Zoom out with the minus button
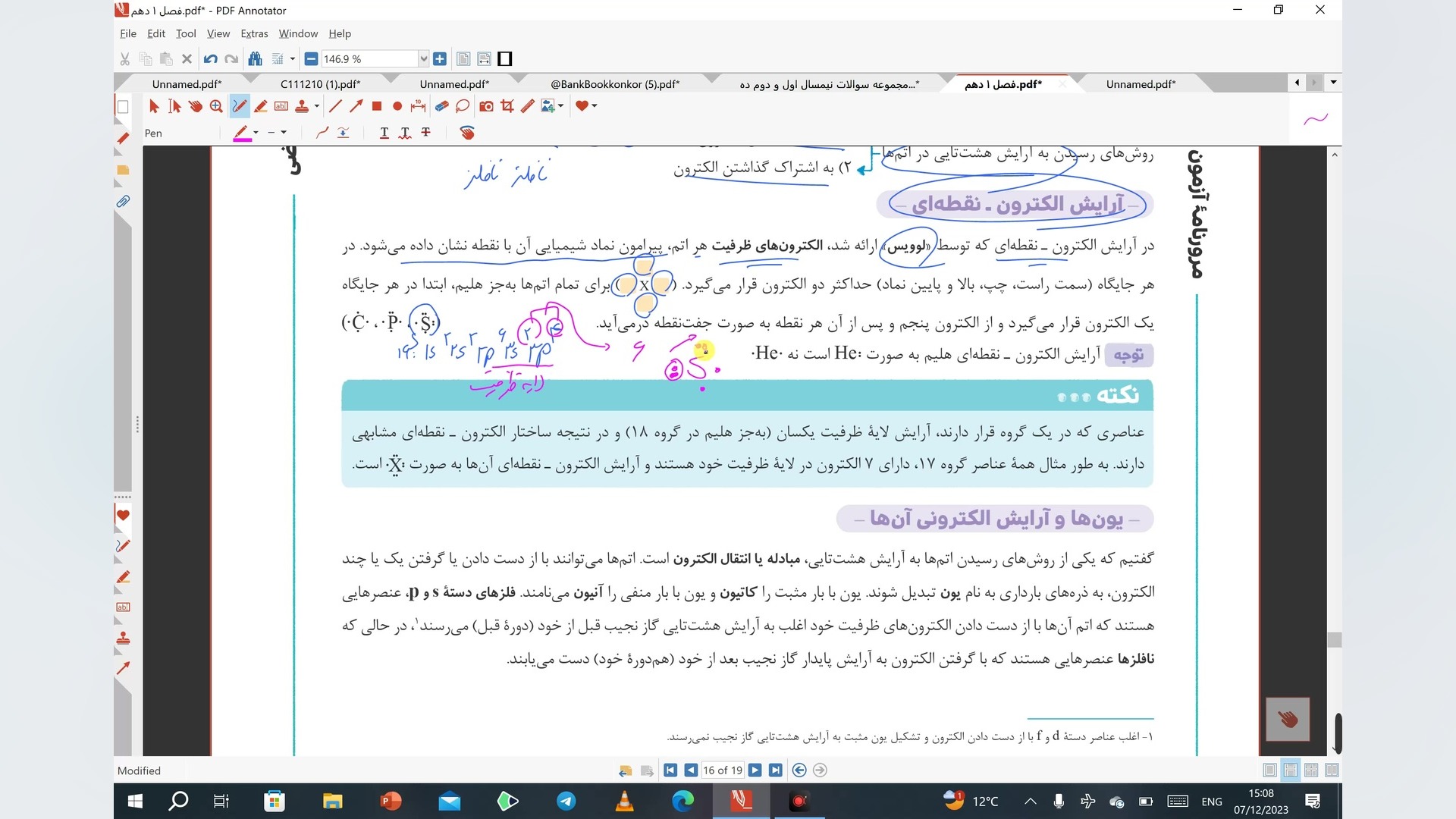The image size is (1456, 819). click(x=311, y=59)
